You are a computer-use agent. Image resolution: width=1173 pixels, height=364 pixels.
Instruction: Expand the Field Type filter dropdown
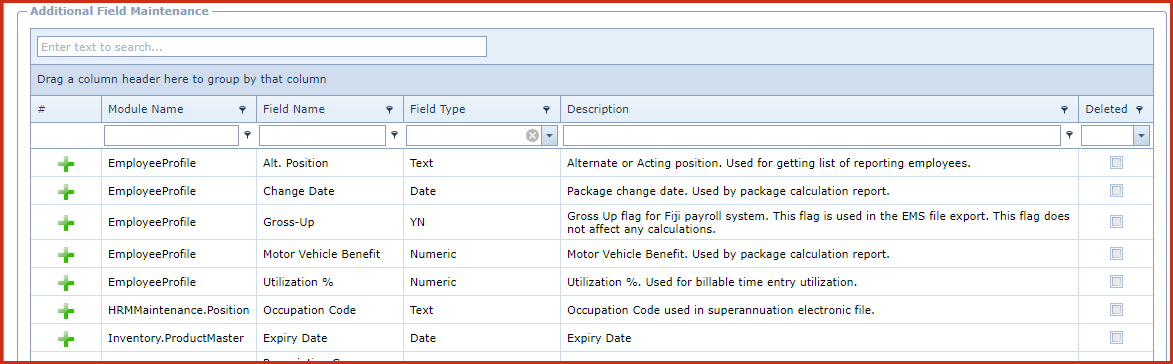549,135
